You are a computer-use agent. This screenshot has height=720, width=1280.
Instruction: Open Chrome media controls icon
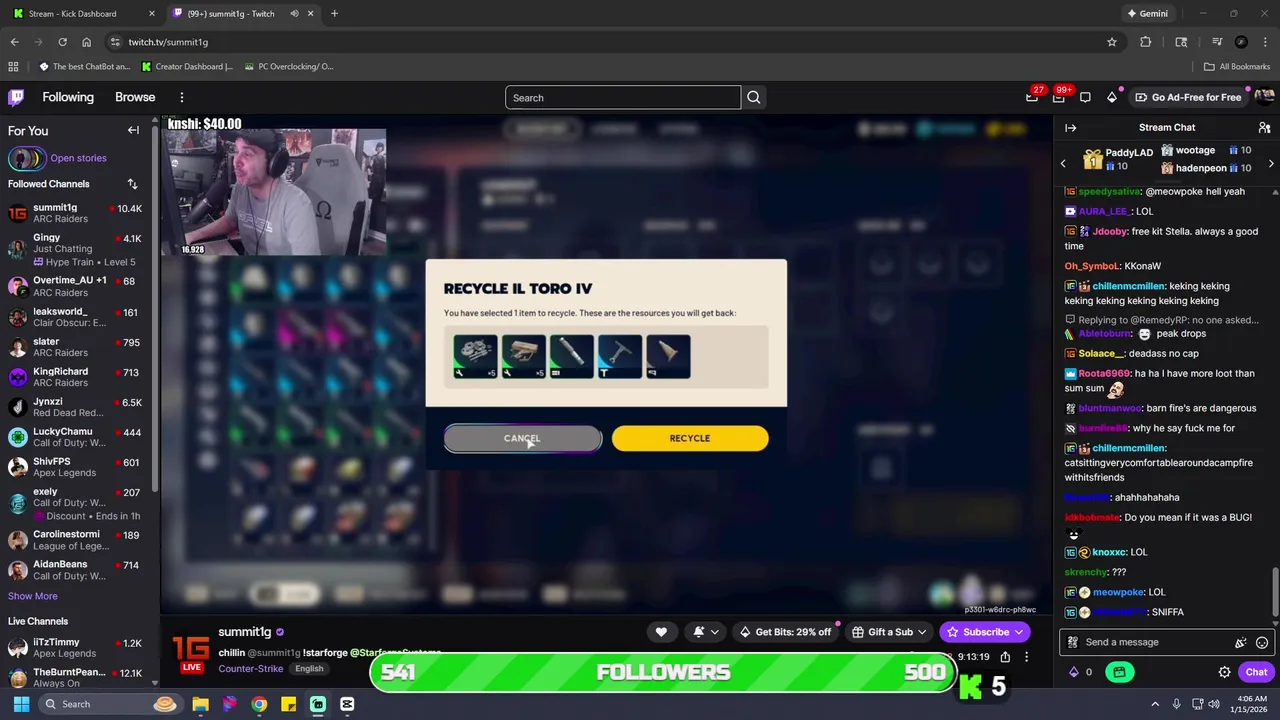(x=1217, y=42)
